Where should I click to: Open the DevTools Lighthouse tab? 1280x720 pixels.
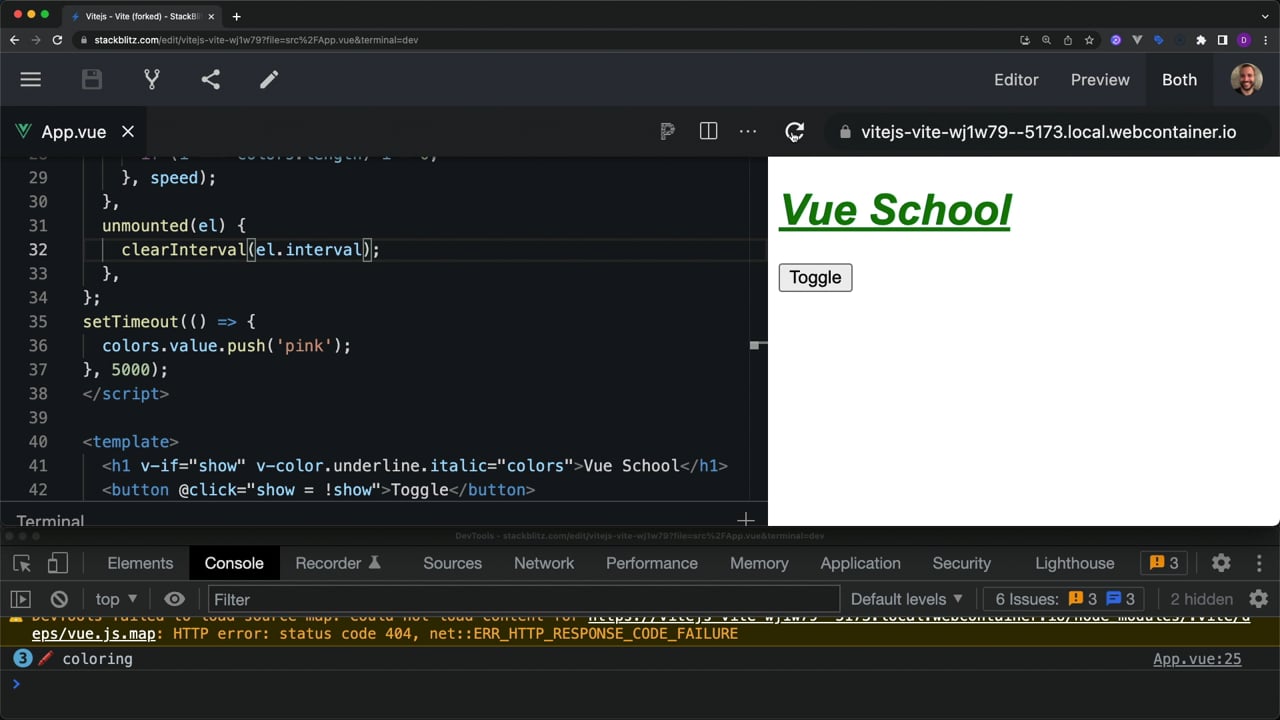pos(1074,563)
